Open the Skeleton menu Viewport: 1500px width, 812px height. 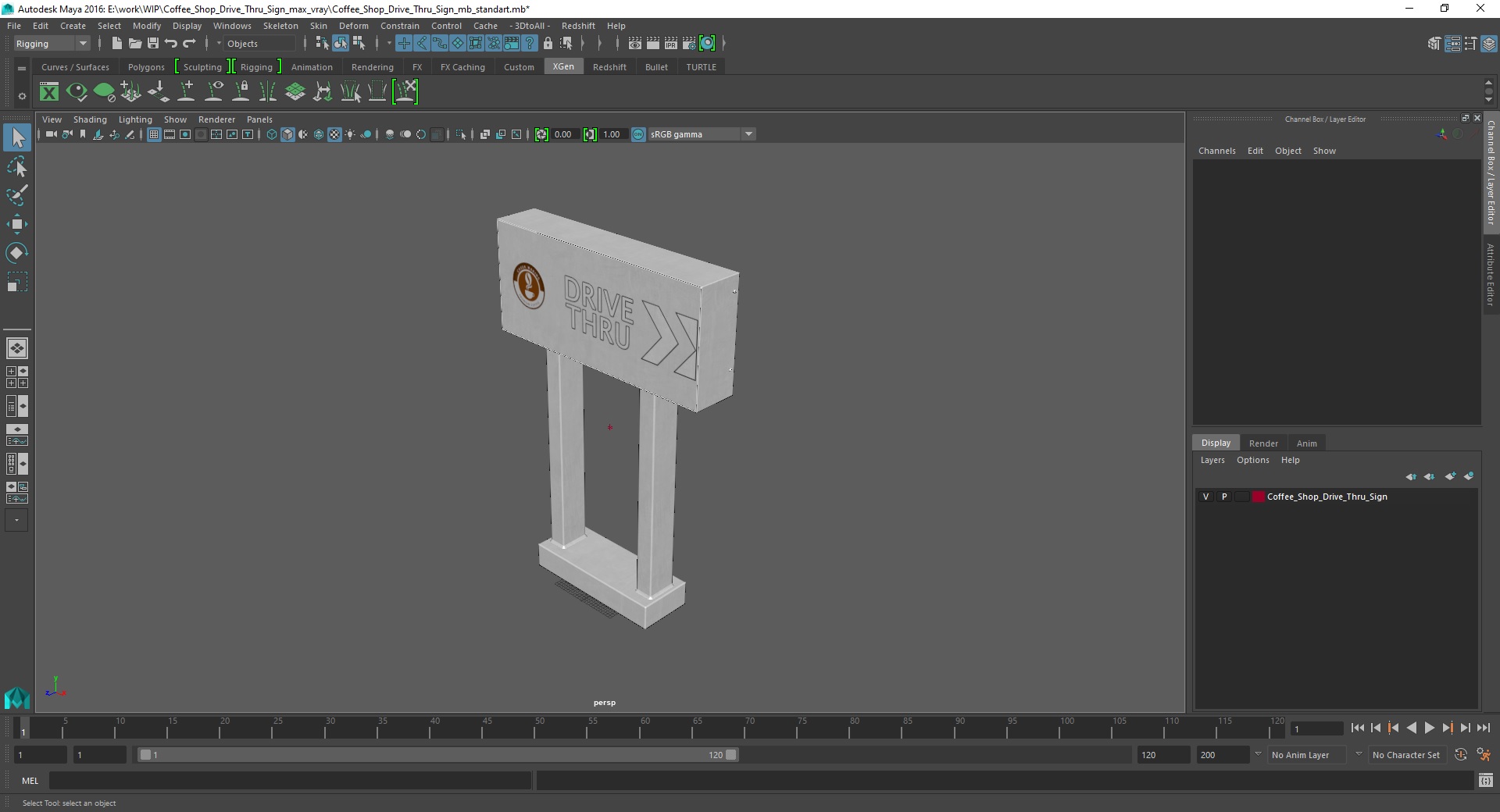click(x=280, y=26)
